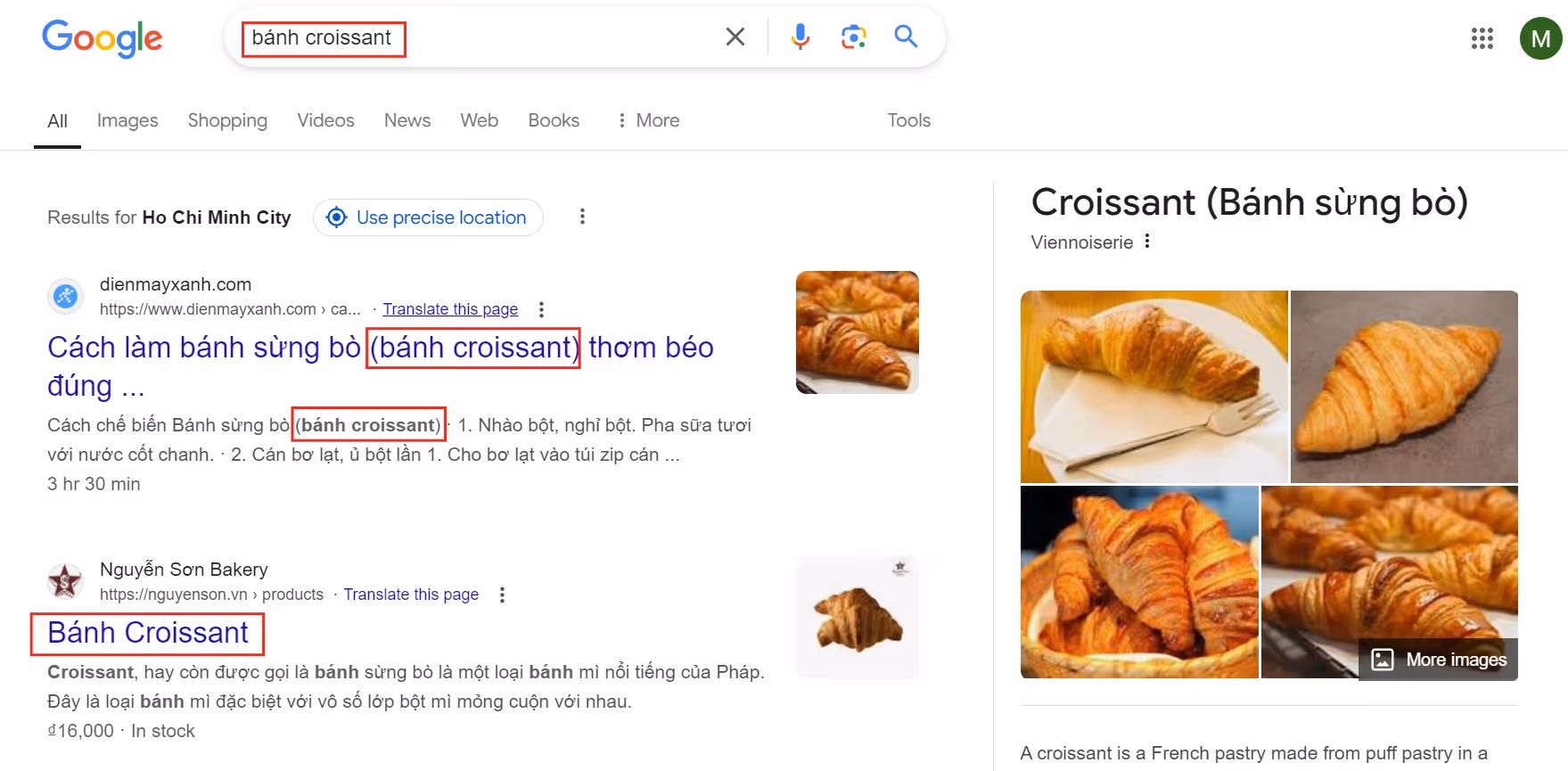Click the Use precise location button
This screenshot has width=1568, height=771.
tap(427, 217)
